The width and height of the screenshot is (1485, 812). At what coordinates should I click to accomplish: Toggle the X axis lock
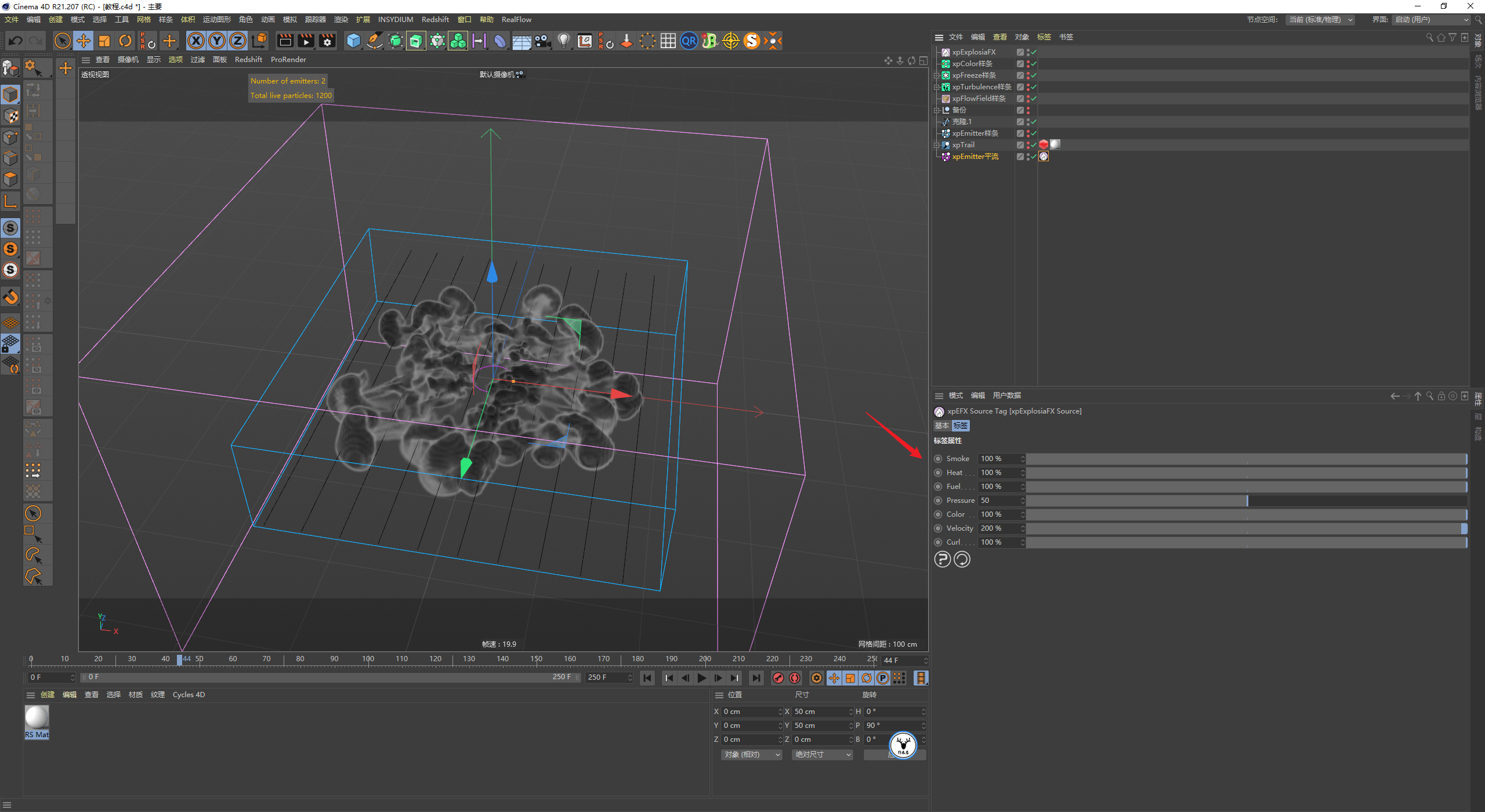click(x=196, y=41)
